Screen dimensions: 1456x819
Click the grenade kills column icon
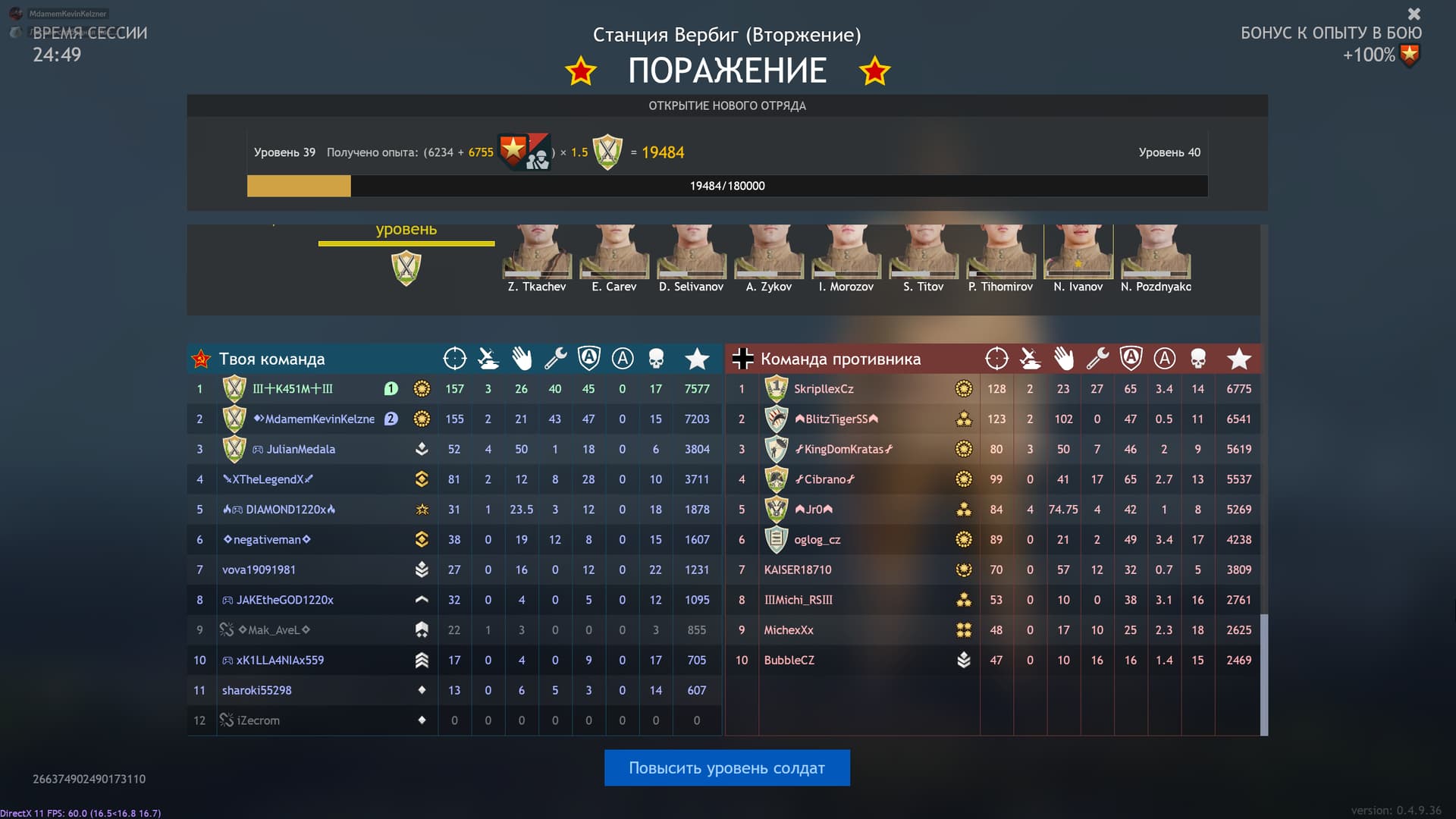click(488, 358)
